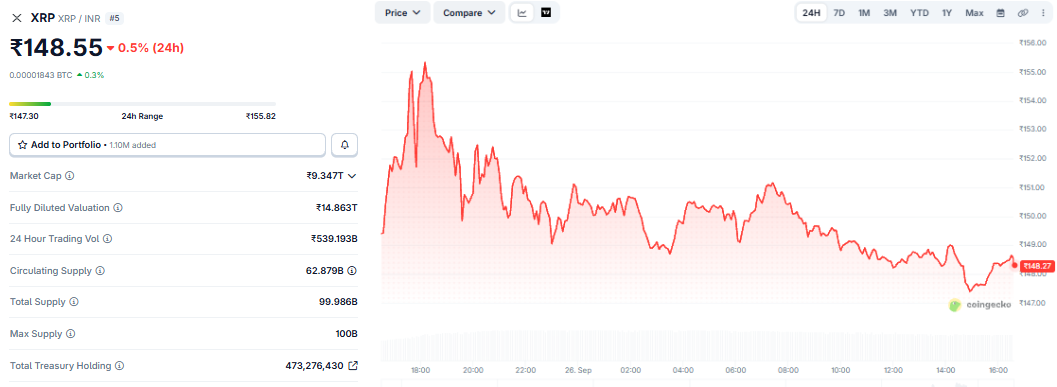The image size is (1057, 387).
Task: Open external link icon beside 473,276,430
Action: [x=353, y=365]
